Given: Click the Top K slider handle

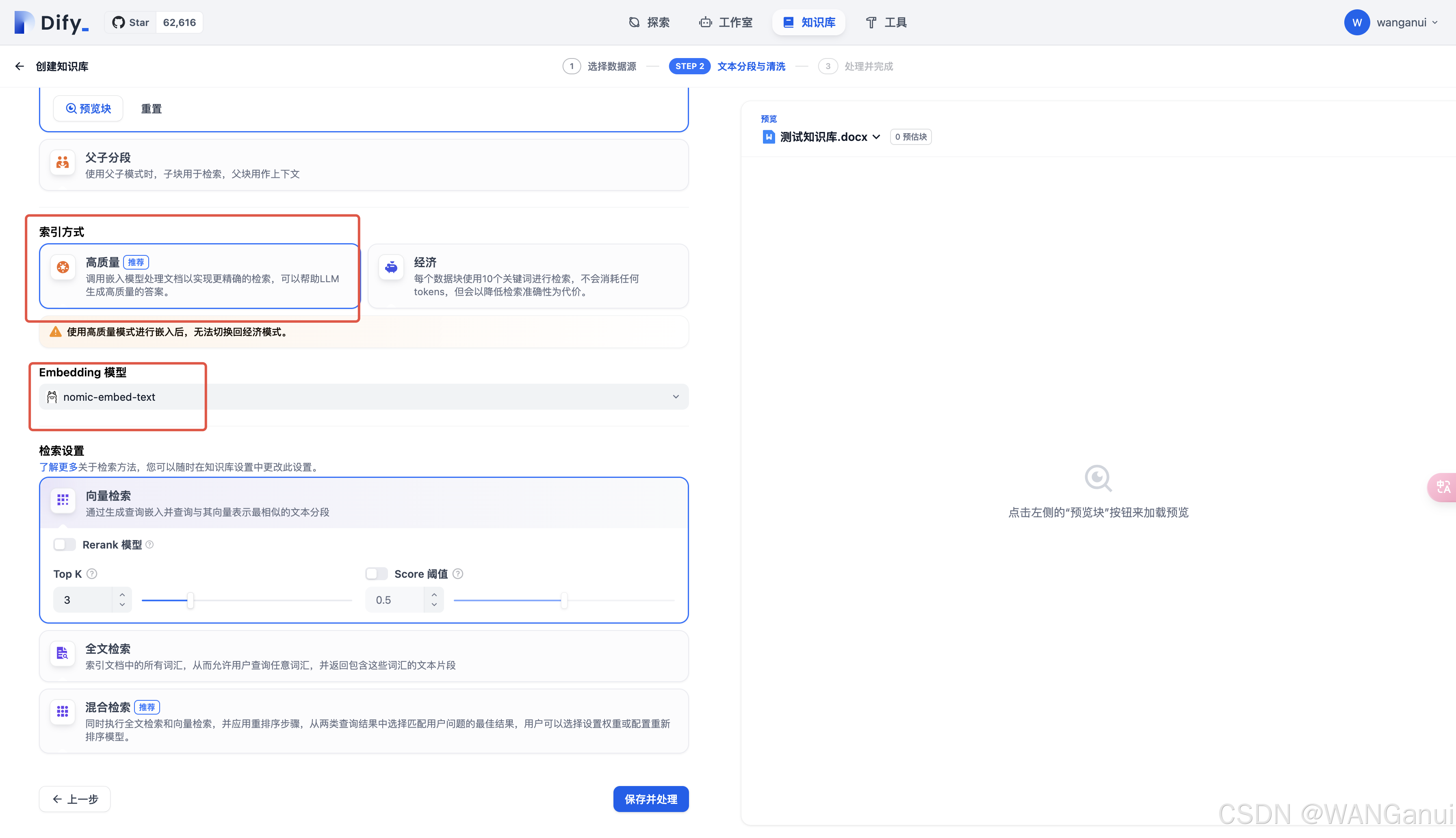Looking at the screenshot, I should tap(191, 600).
